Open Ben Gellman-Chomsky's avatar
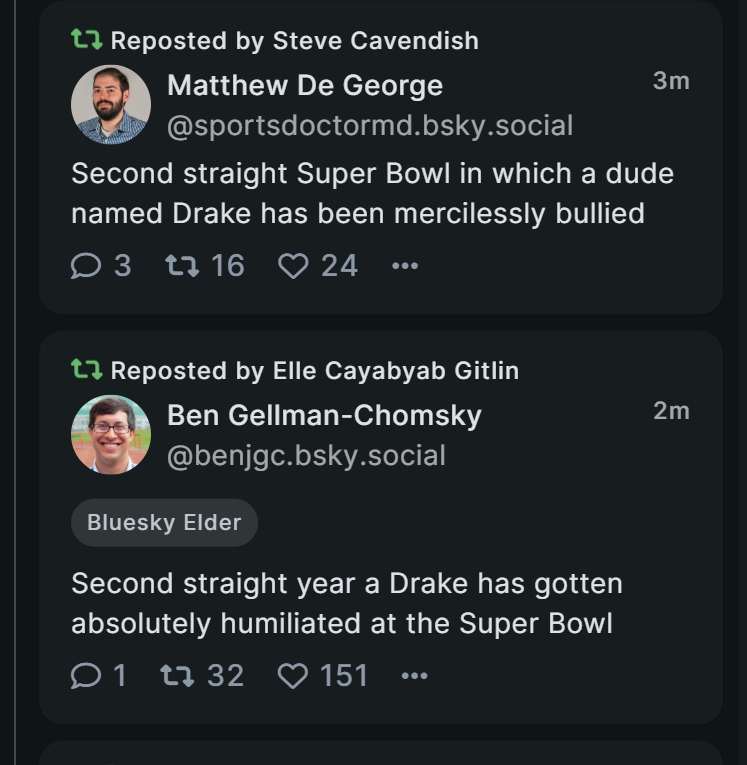Screen dimensions: 747x765 click(111, 435)
